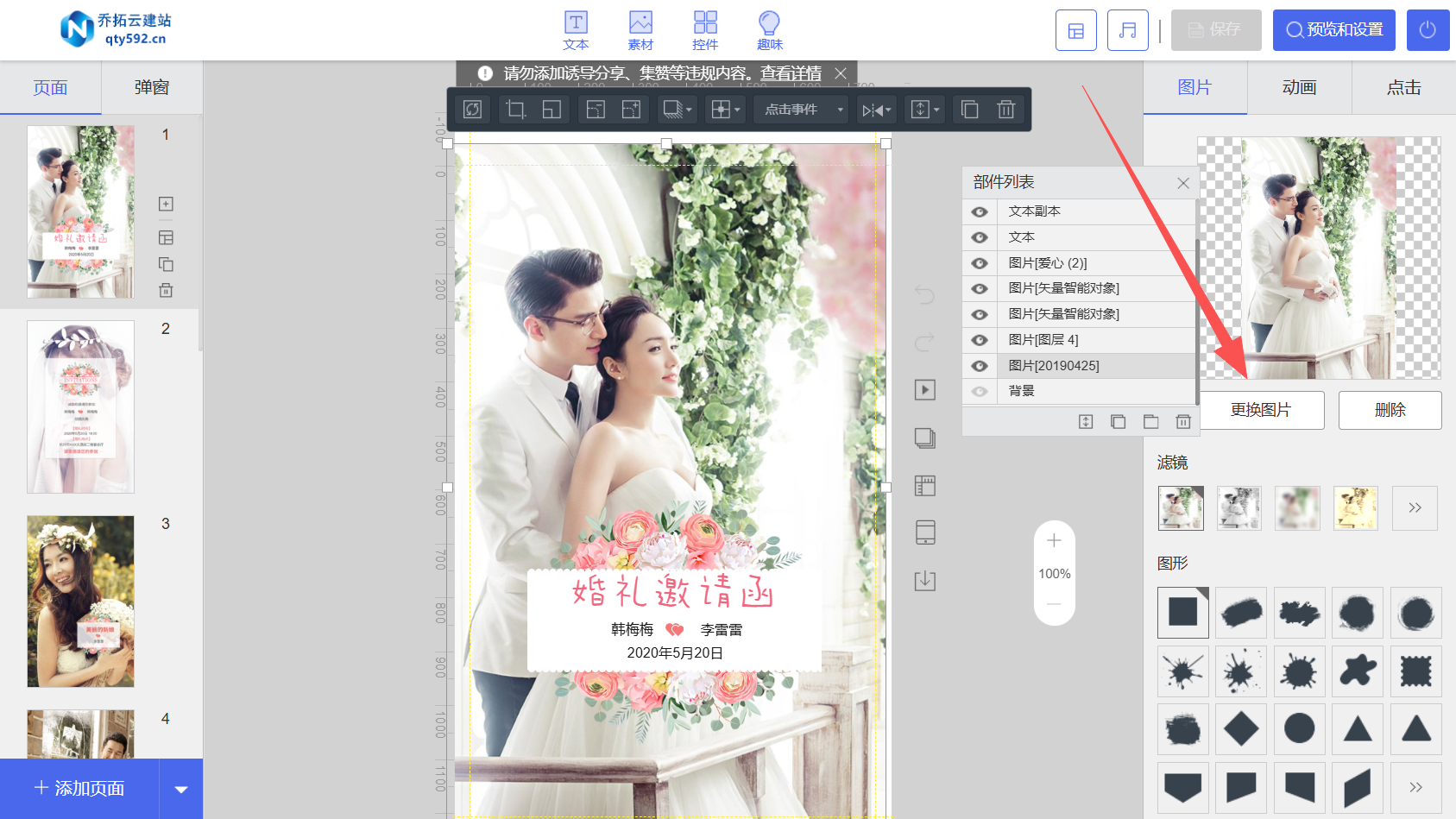Hide the 文本副本 layer
The image size is (1456, 819).
[980, 211]
